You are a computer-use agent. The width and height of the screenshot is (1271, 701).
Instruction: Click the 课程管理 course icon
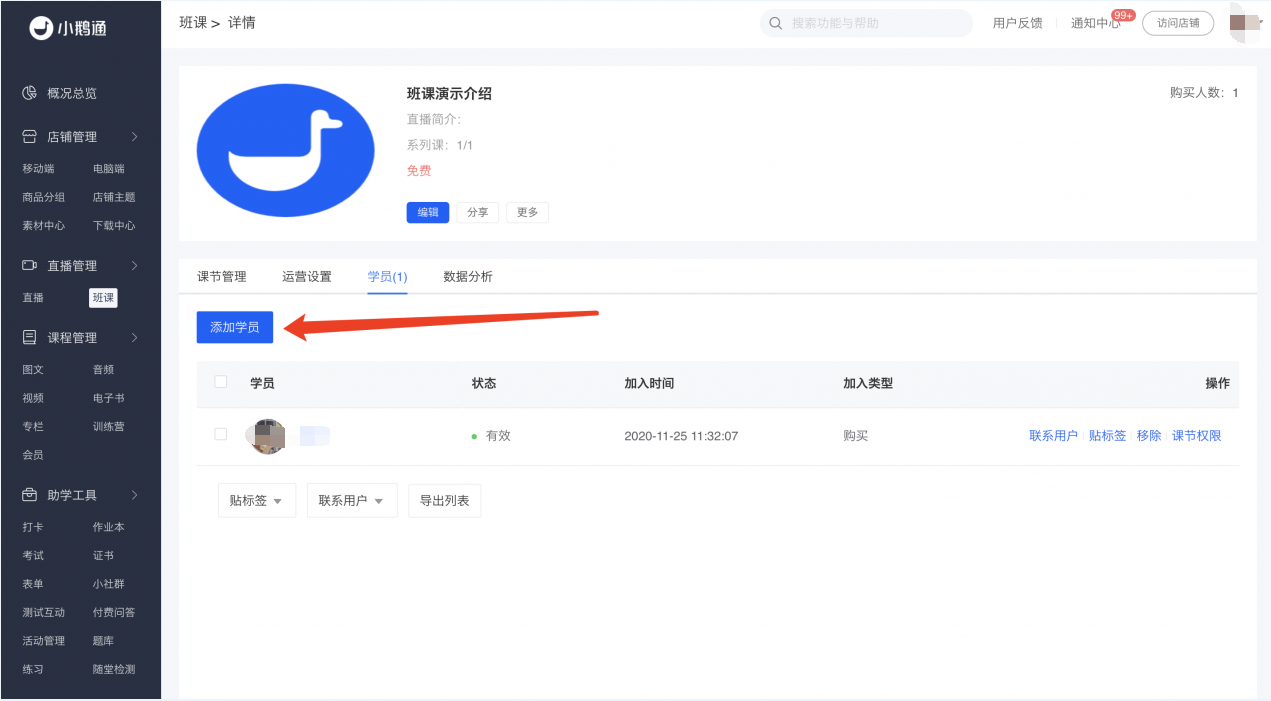coord(31,337)
